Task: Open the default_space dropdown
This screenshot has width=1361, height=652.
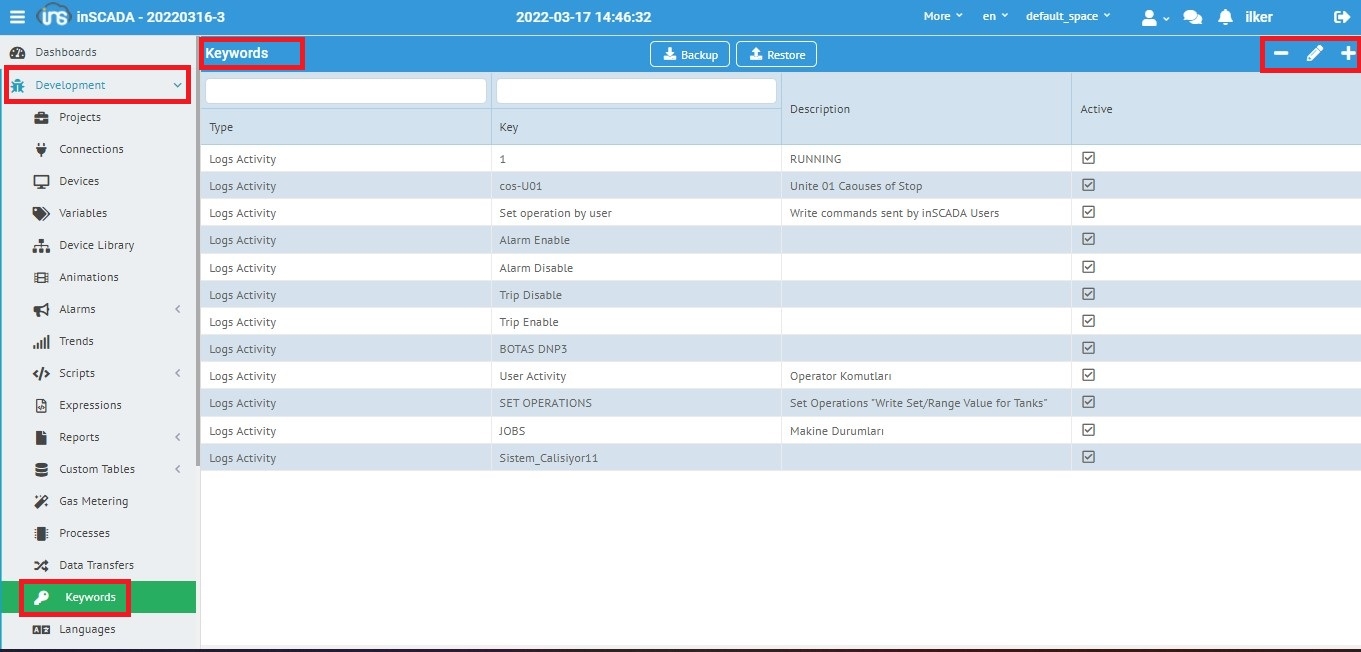Action: click(x=1068, y=17)
